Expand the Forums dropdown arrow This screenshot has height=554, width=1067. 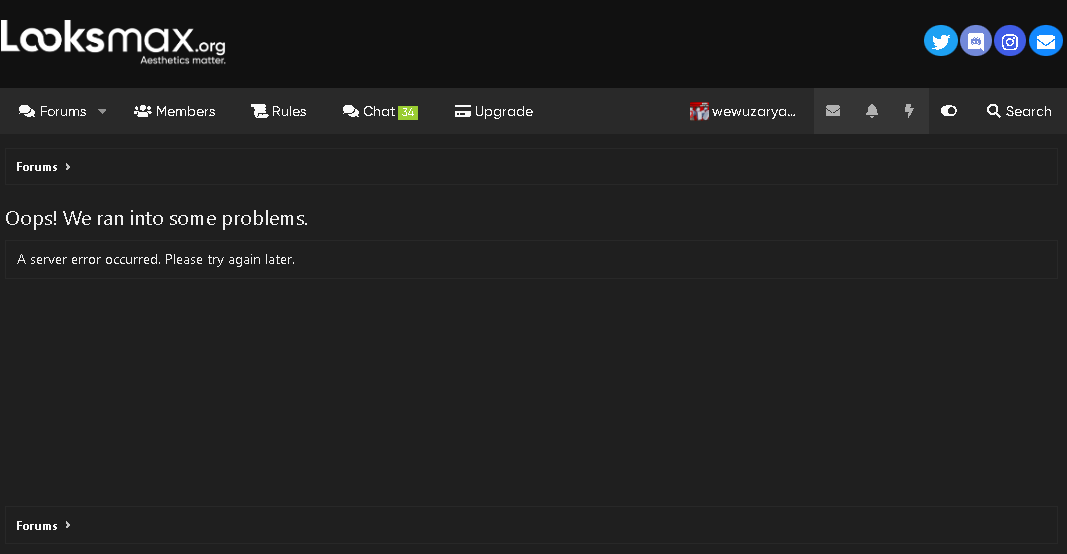click(102, 111)
